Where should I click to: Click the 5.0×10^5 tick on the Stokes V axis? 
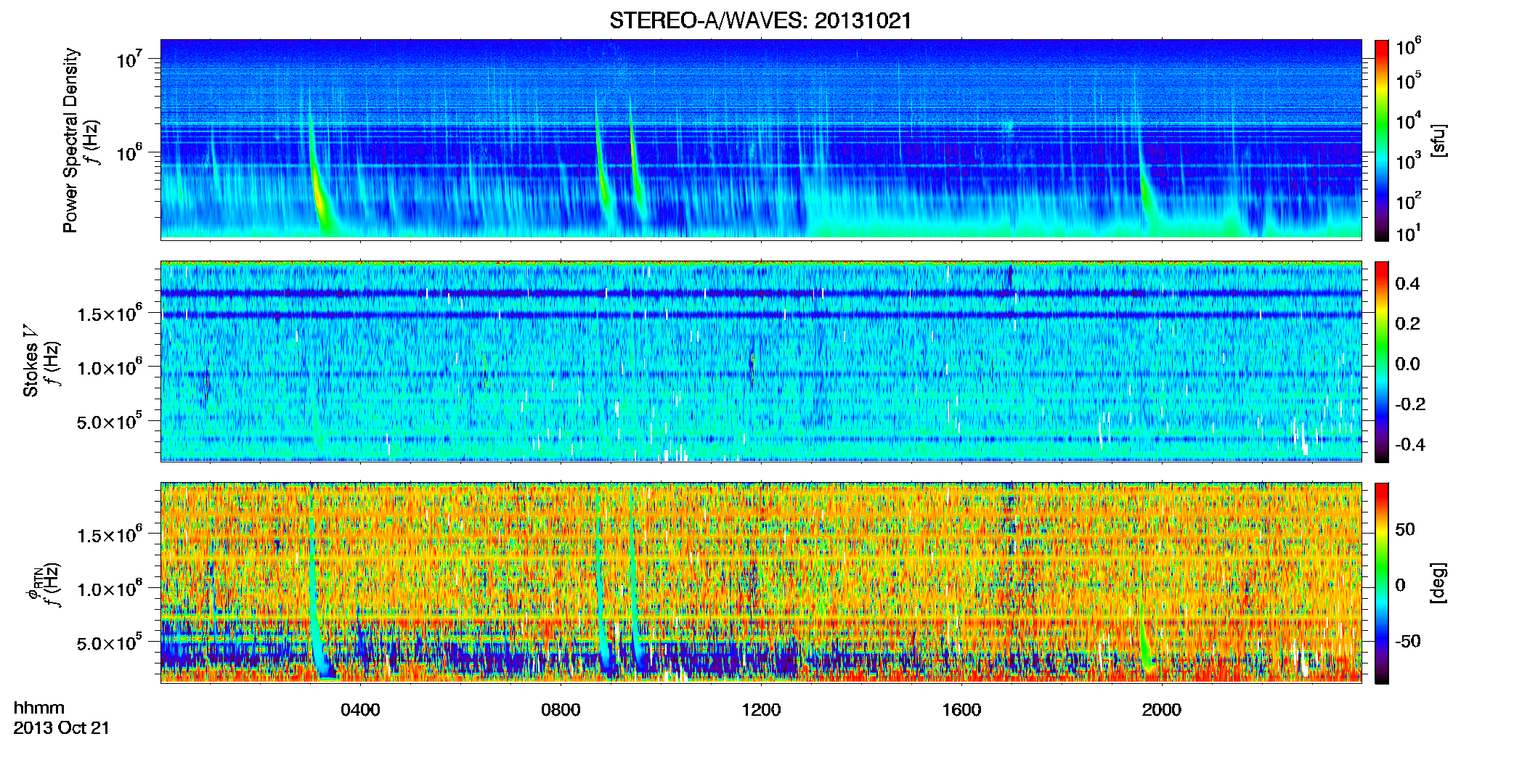pyautogui.click(x=110, y=421)
